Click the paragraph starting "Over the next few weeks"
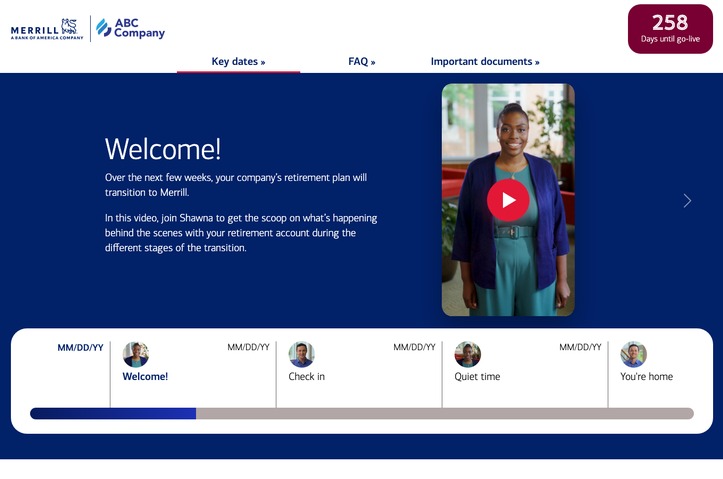This screenshot has width=723, height=479. click(x=236, y=185)
